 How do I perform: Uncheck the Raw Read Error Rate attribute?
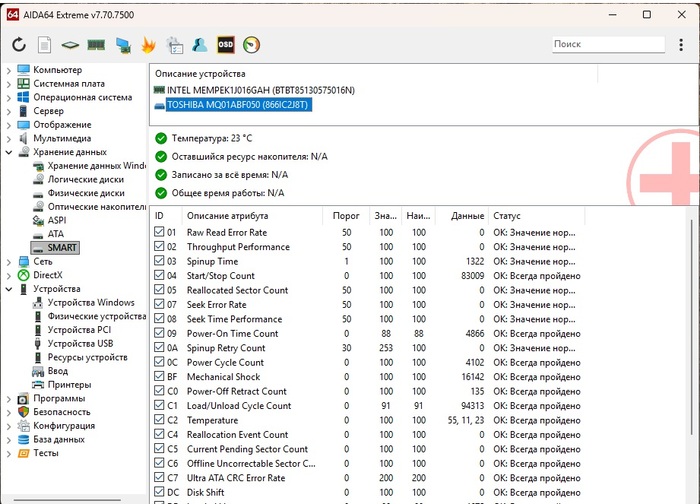[x=159, y=233]
